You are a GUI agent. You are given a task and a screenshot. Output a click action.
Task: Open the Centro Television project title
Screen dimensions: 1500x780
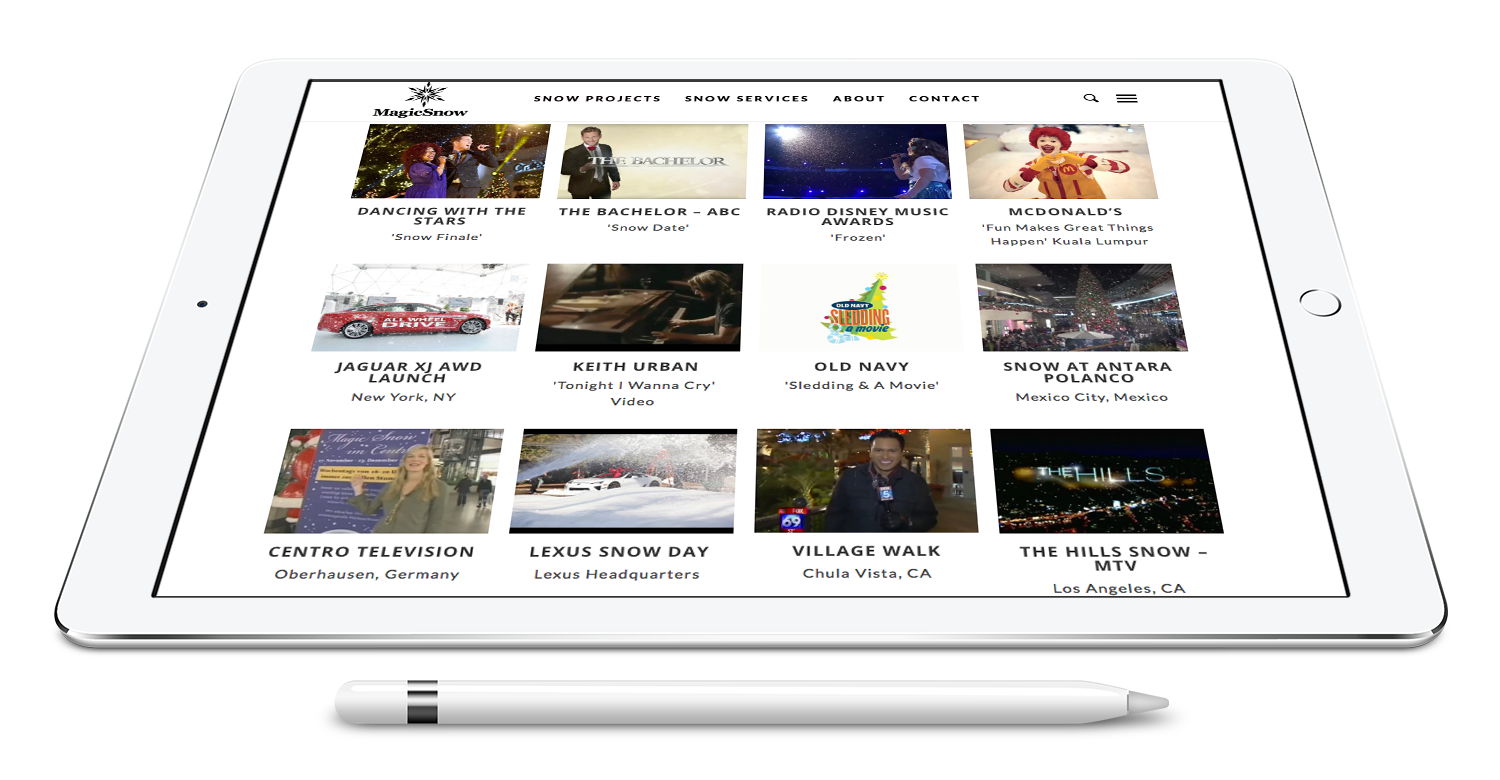tap(371, 552)
